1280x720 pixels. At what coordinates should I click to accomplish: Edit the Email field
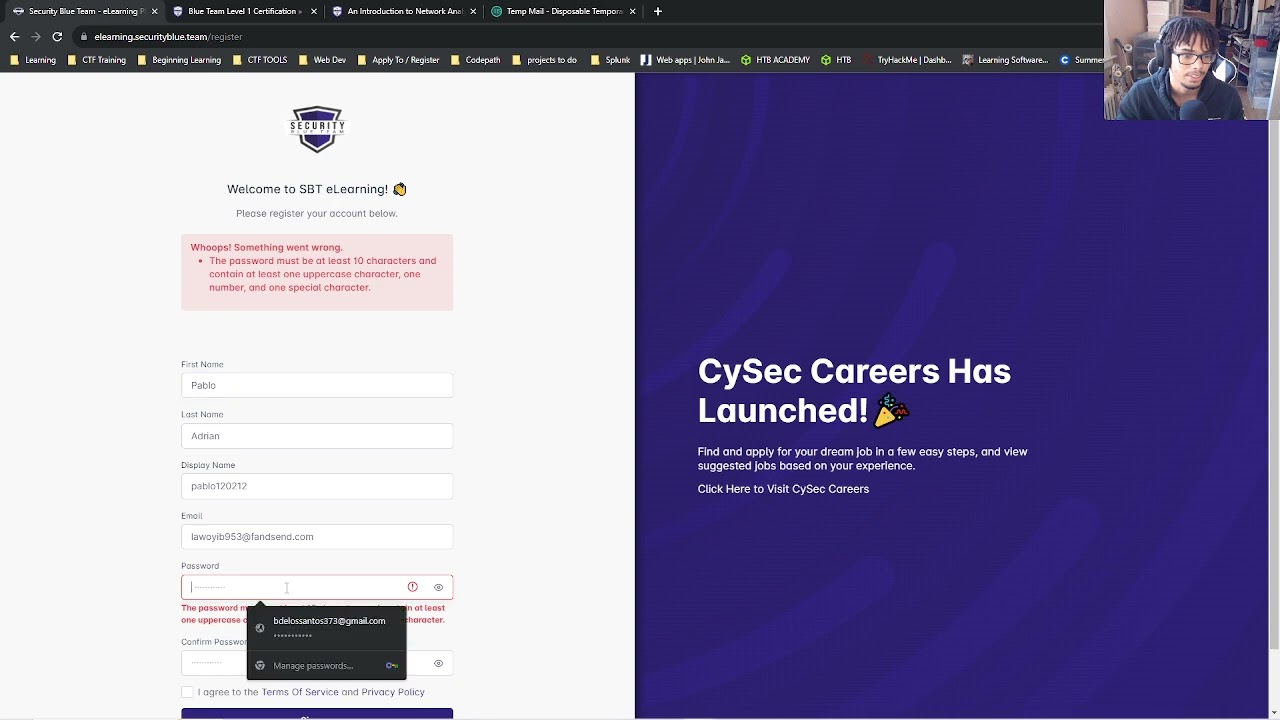[317, 537]
